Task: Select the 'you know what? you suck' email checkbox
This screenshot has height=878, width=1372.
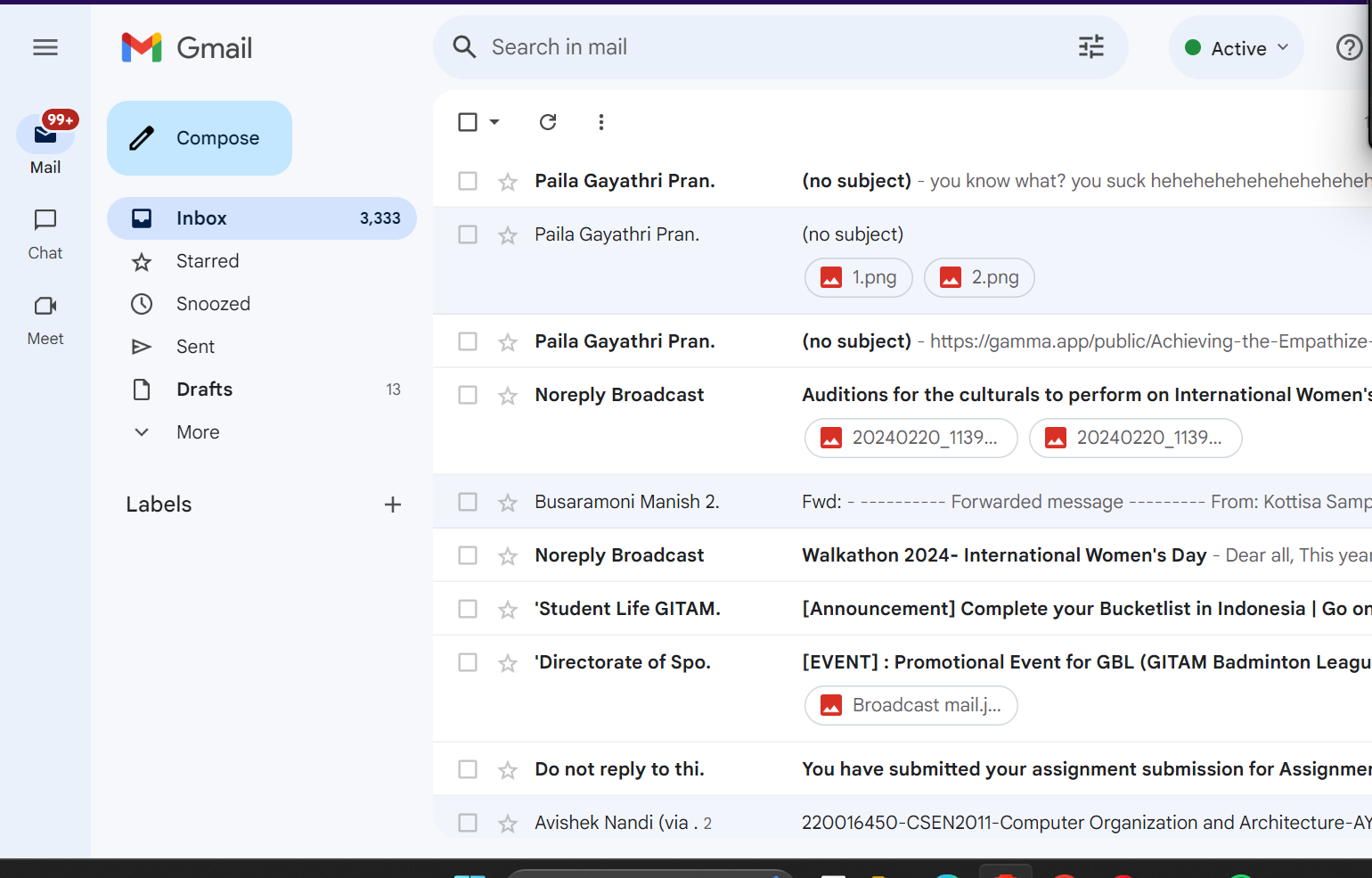Action: (x=468, y=181)
